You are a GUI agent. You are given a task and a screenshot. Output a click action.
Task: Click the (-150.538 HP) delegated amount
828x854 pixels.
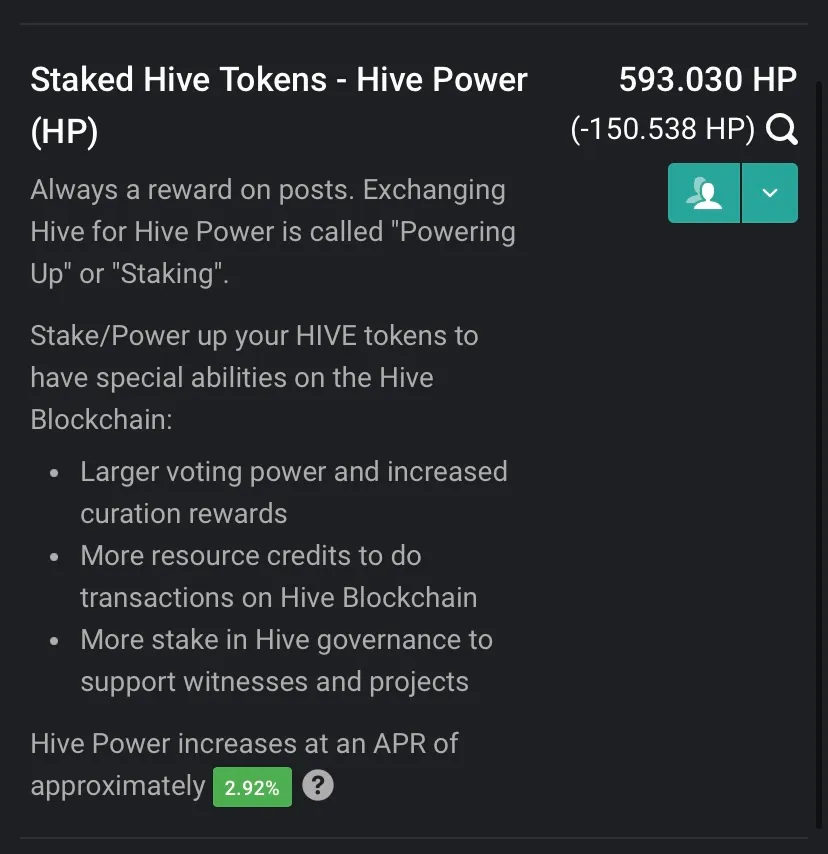[662, 130]
